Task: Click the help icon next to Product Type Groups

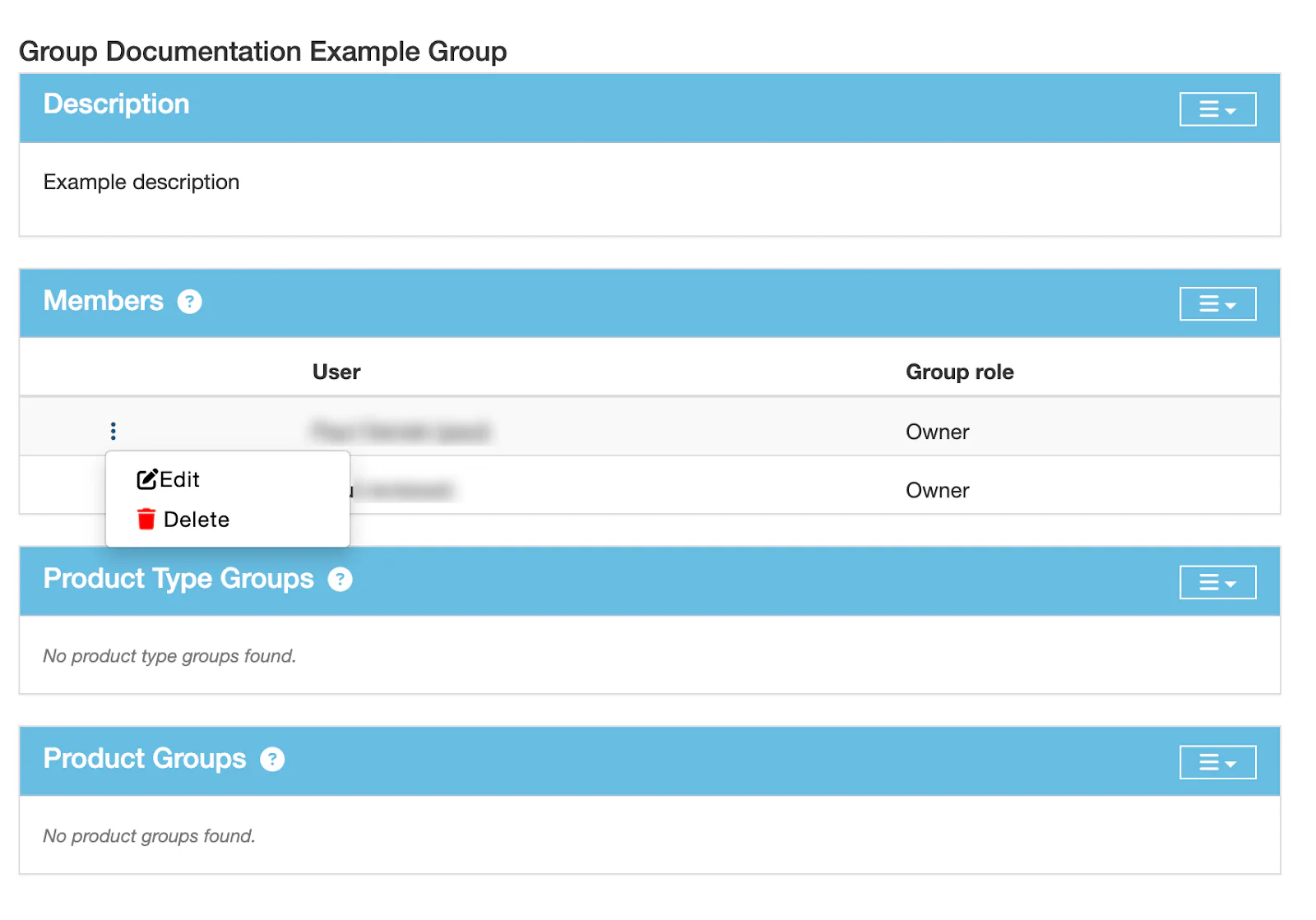Action: 340,580
